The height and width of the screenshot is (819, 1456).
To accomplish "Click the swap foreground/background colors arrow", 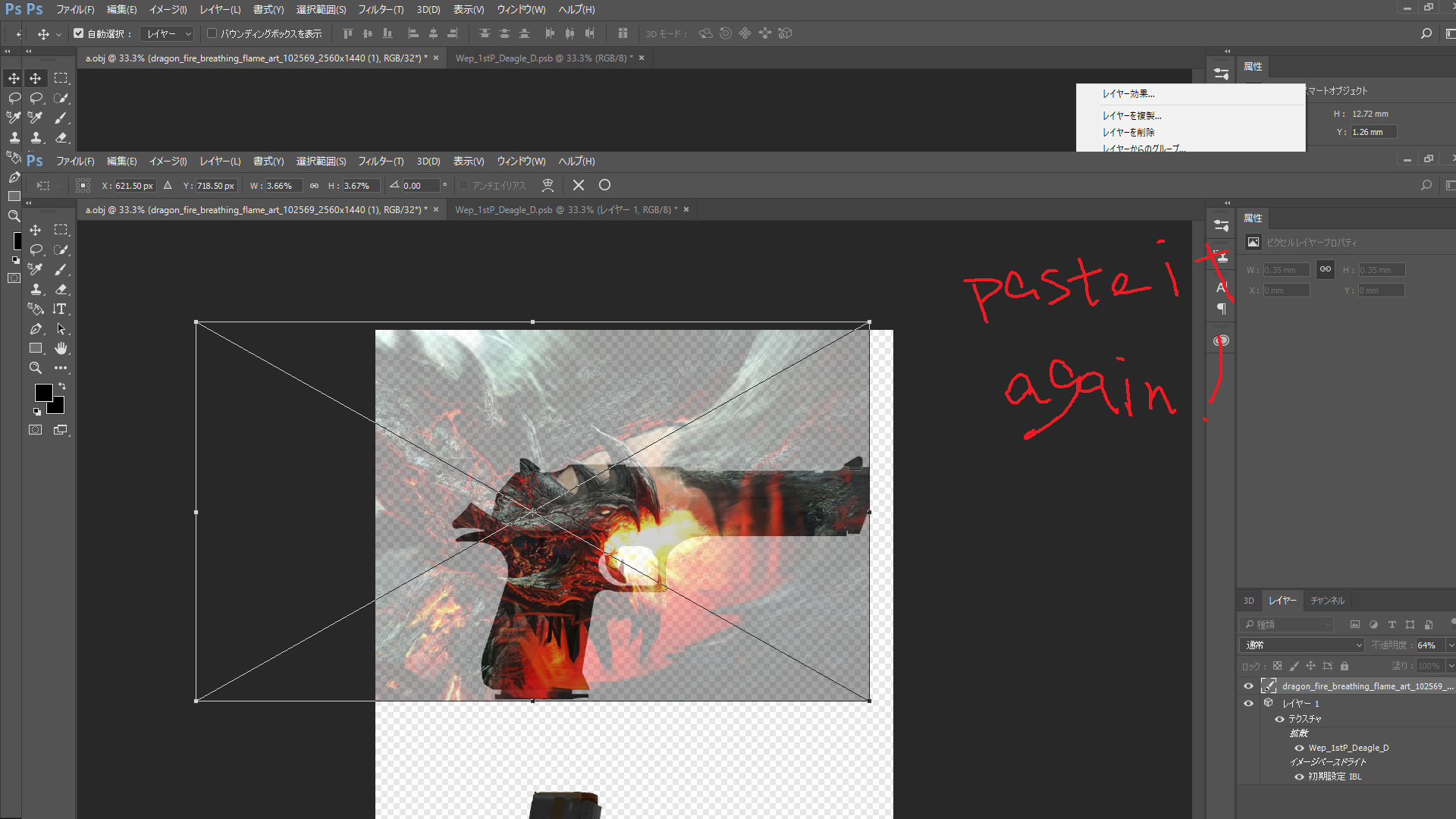I will [x=62, y=386].
